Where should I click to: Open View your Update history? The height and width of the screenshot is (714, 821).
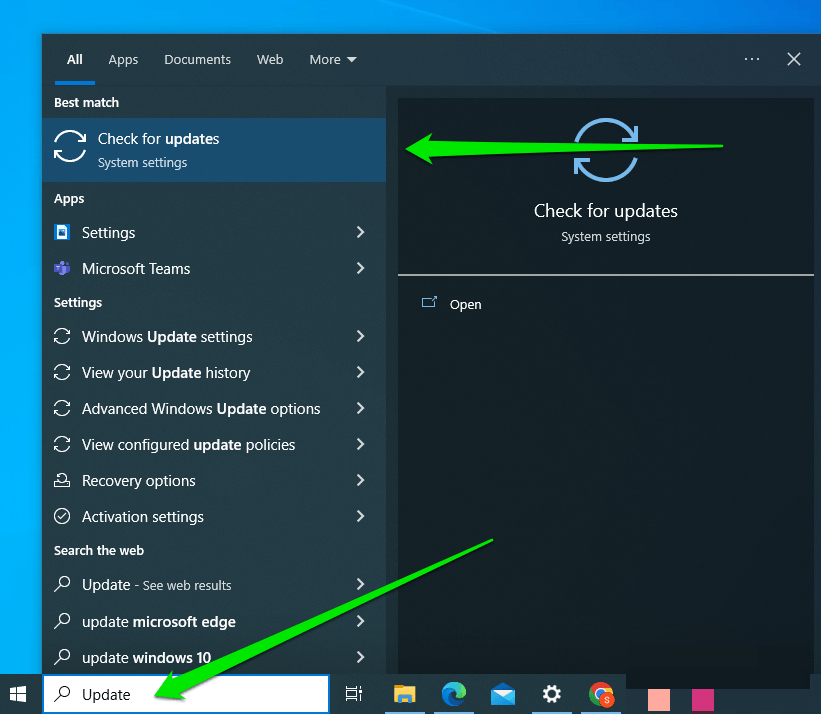tap(166, 373)
